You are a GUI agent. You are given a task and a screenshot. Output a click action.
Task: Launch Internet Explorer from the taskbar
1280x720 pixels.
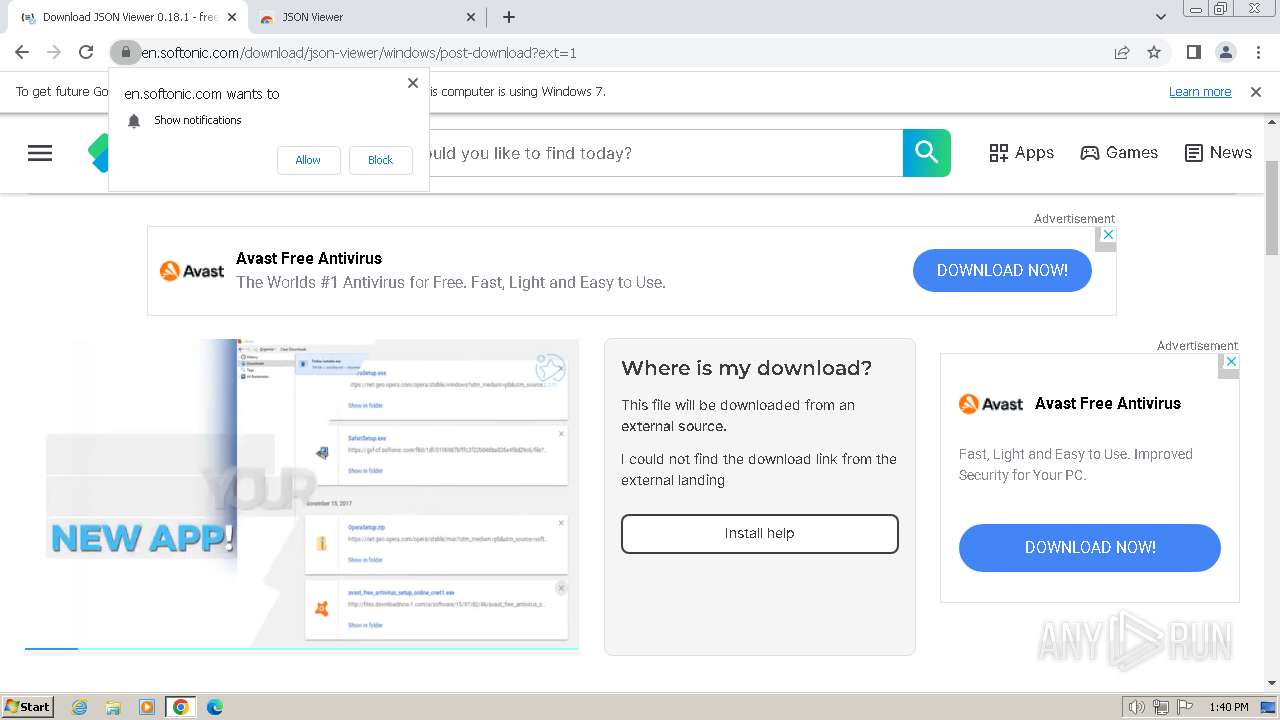point(80,707)
